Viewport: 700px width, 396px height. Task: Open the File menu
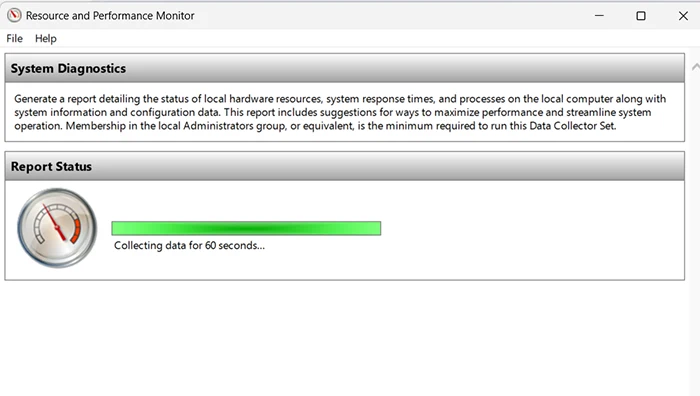pos(14,38)
